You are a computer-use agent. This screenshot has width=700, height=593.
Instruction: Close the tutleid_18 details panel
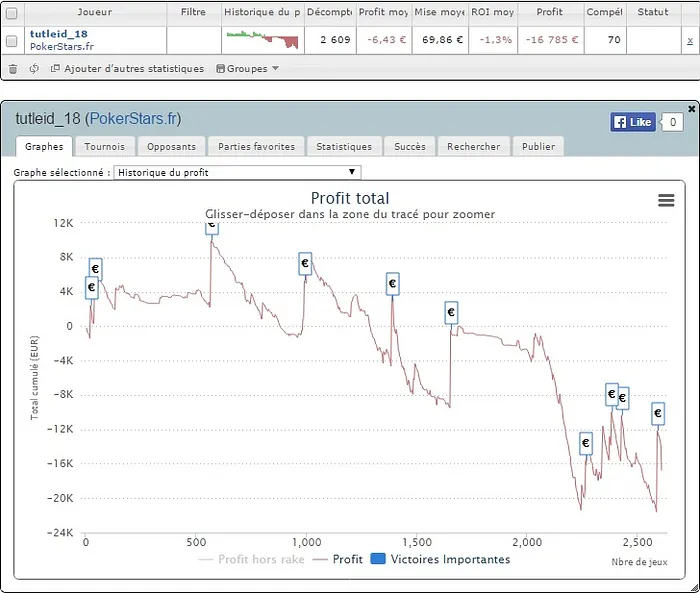[x=692, y=109]
